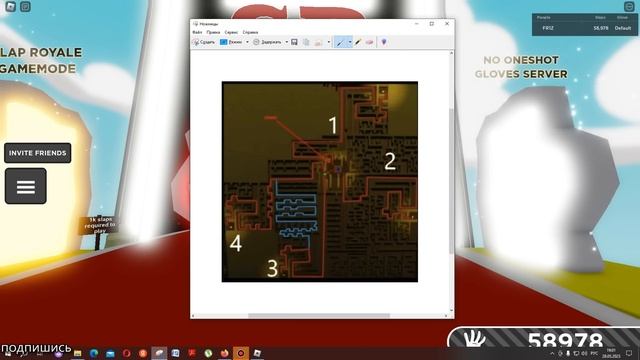Select the Highlighter tool
The width and height of the screenshot is (640, 360).
pyautogui.click(x=358, y=42)
